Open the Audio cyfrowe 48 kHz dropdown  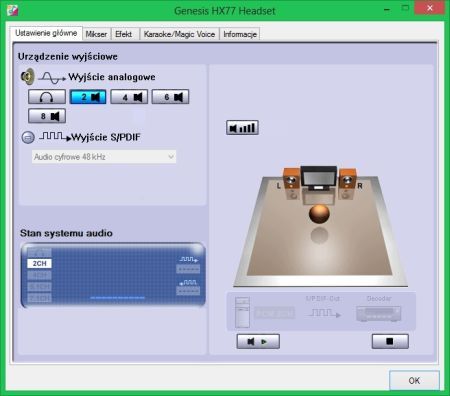pyautogui.click(x=104, y=157)
